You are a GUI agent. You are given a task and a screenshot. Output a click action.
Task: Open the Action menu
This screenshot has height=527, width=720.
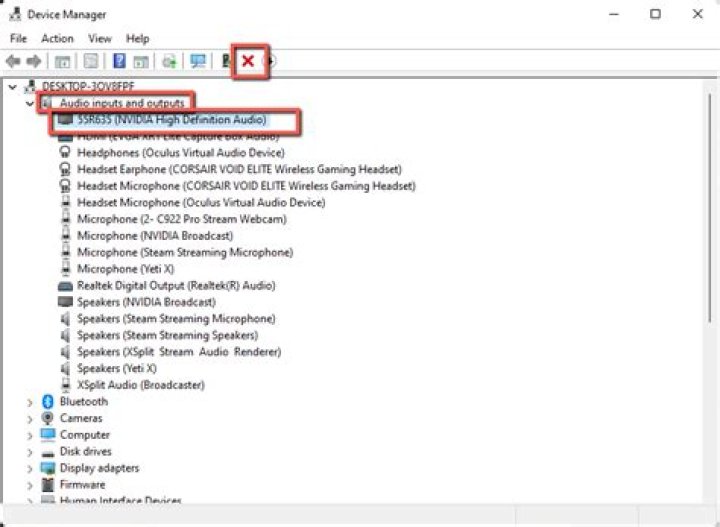tap(57, 39)
